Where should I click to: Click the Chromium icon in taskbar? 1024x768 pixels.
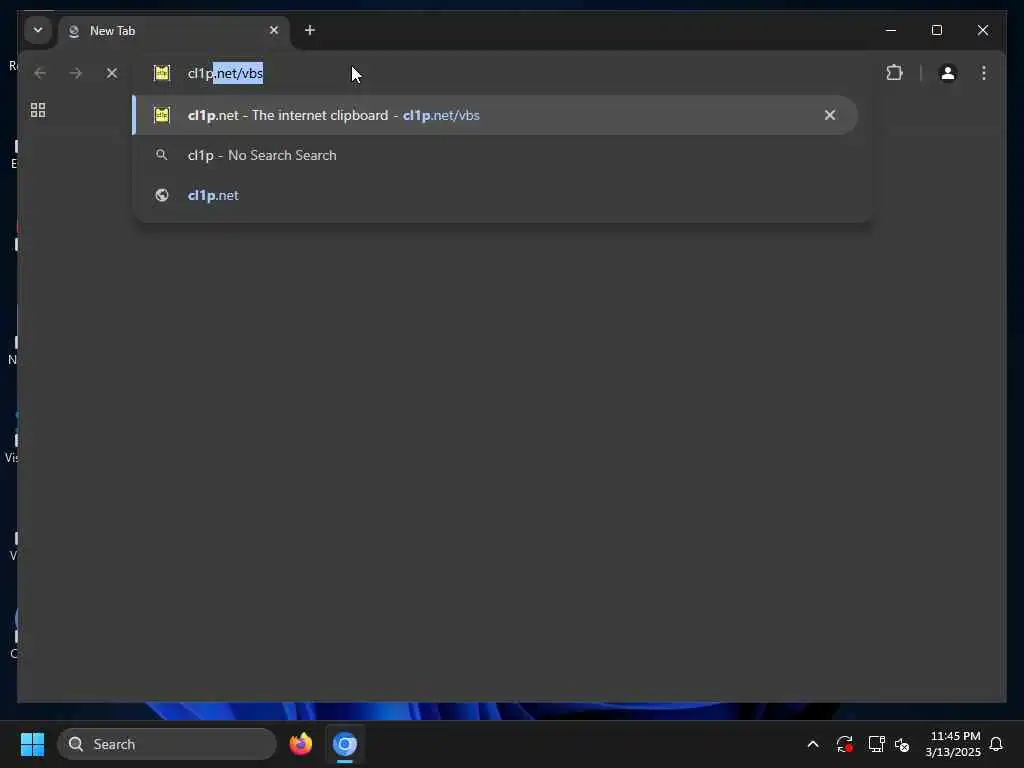(345, 744)
